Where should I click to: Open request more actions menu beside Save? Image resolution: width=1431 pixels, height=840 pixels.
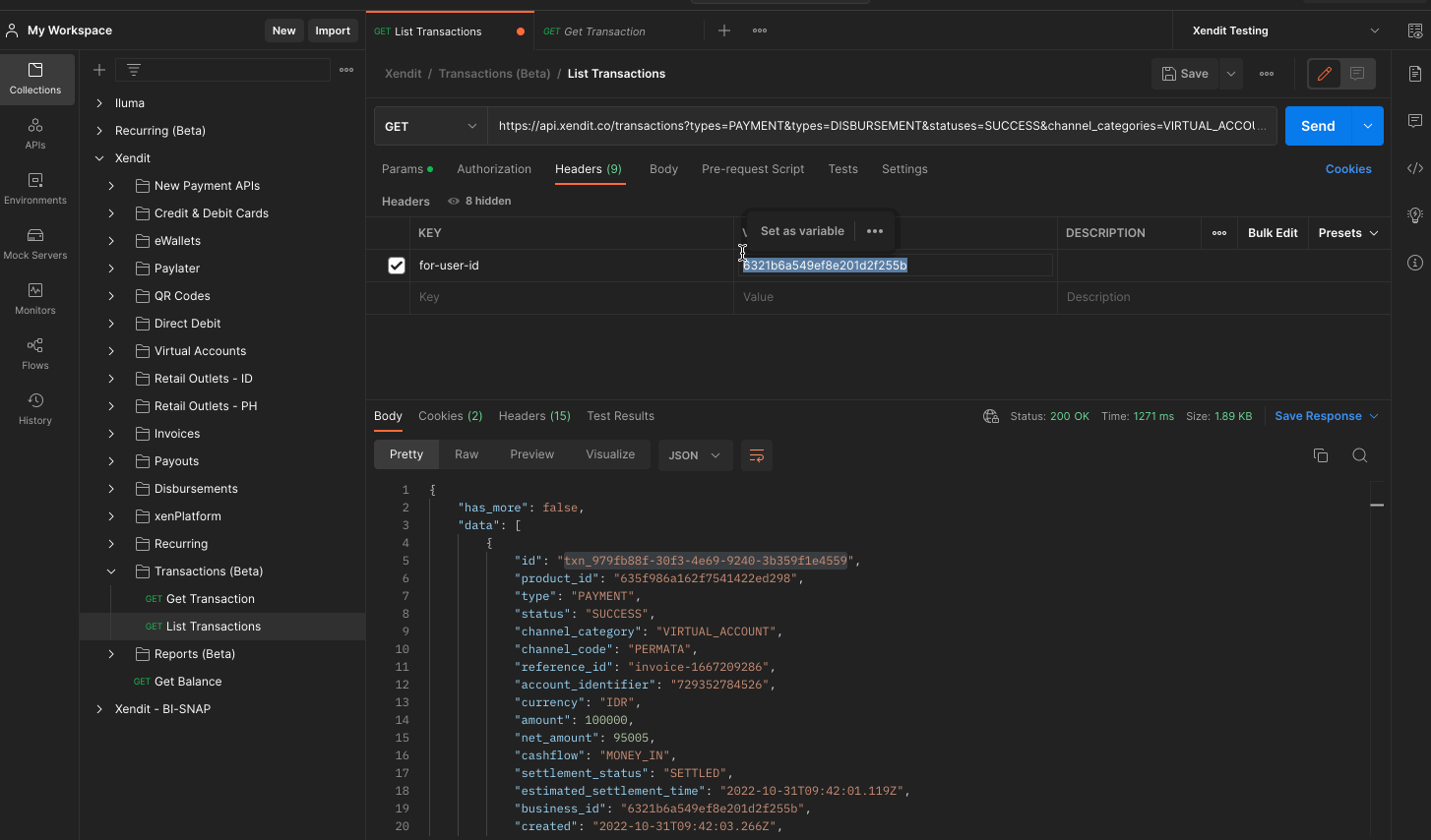click(x=1267, y=74)
